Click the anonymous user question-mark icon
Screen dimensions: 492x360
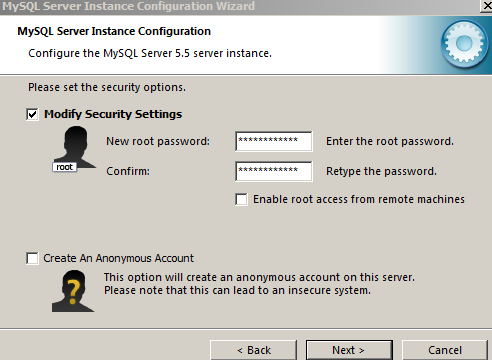[73, 291]
